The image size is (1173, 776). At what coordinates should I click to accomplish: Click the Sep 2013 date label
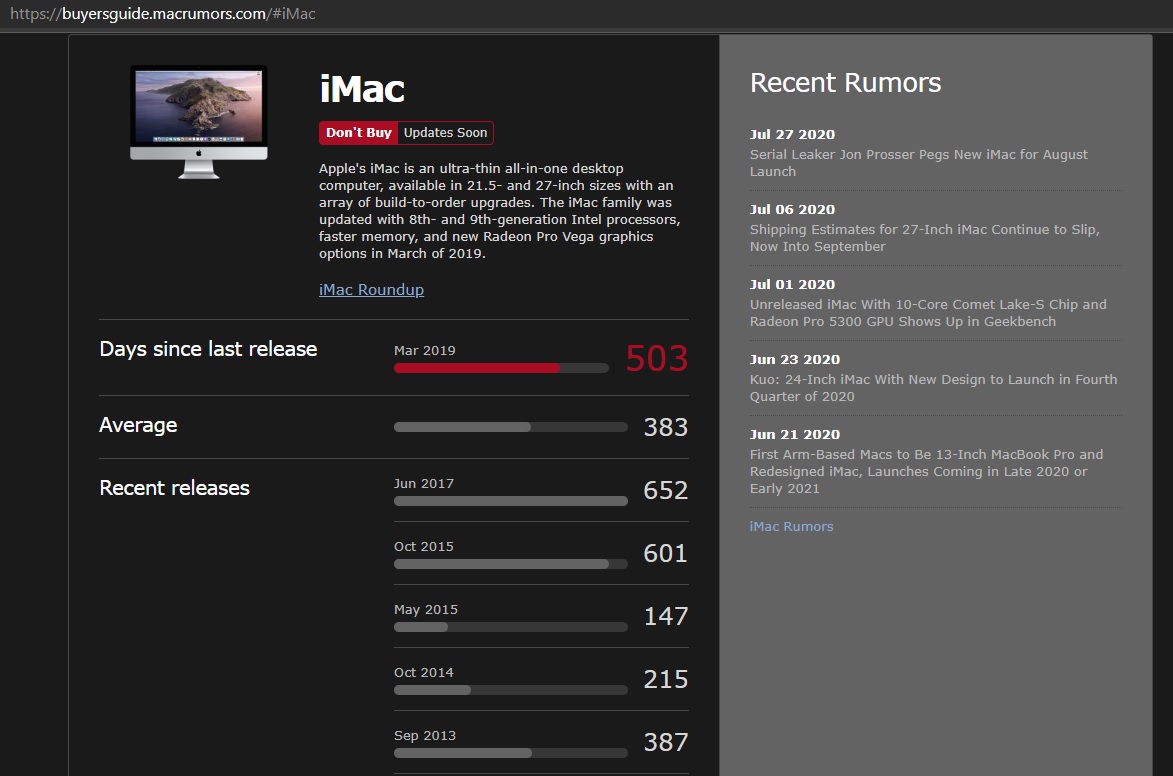425,736
